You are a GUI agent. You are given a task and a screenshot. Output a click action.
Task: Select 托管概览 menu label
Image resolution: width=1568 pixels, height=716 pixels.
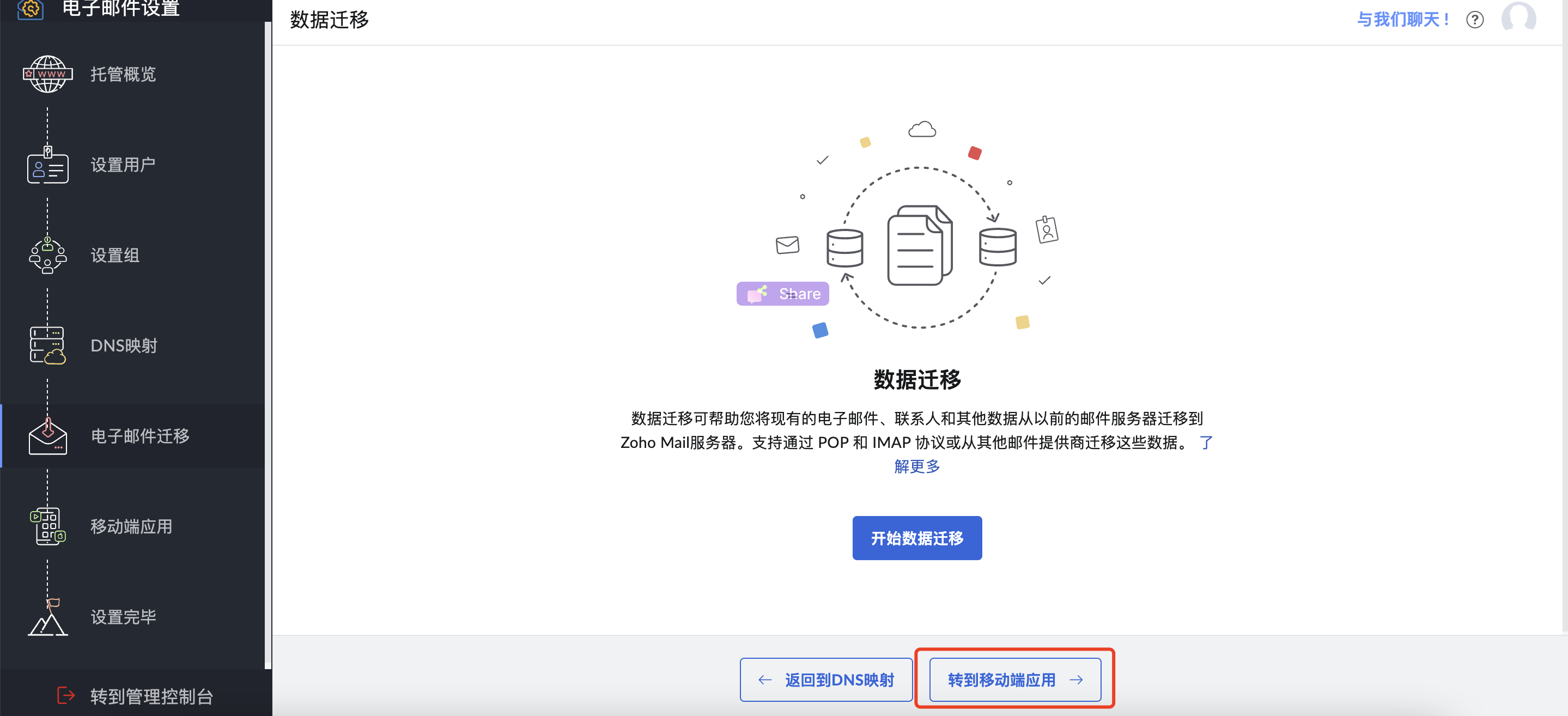click(123, 74)
